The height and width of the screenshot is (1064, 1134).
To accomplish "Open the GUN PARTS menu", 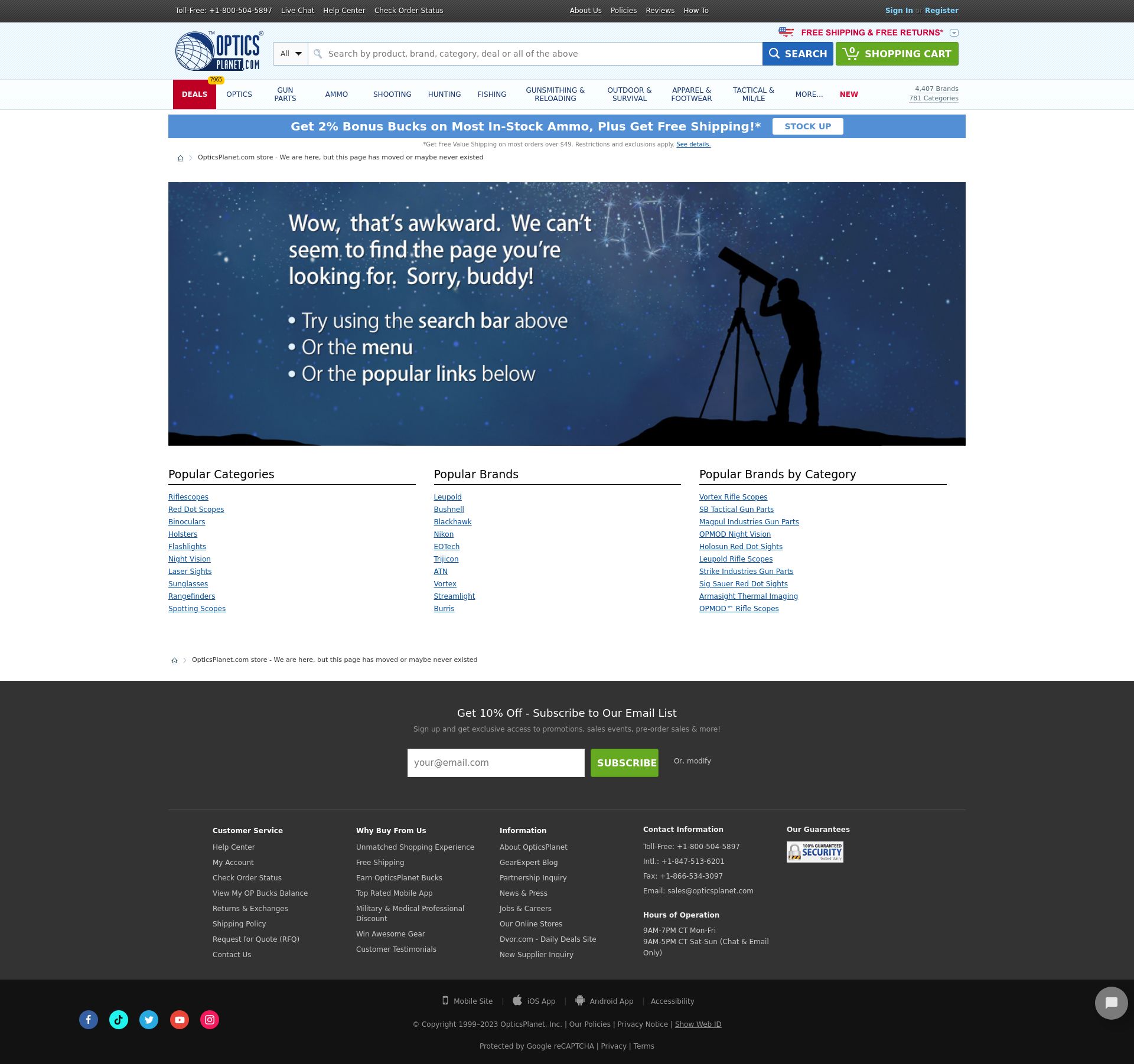I will point(285,94).
